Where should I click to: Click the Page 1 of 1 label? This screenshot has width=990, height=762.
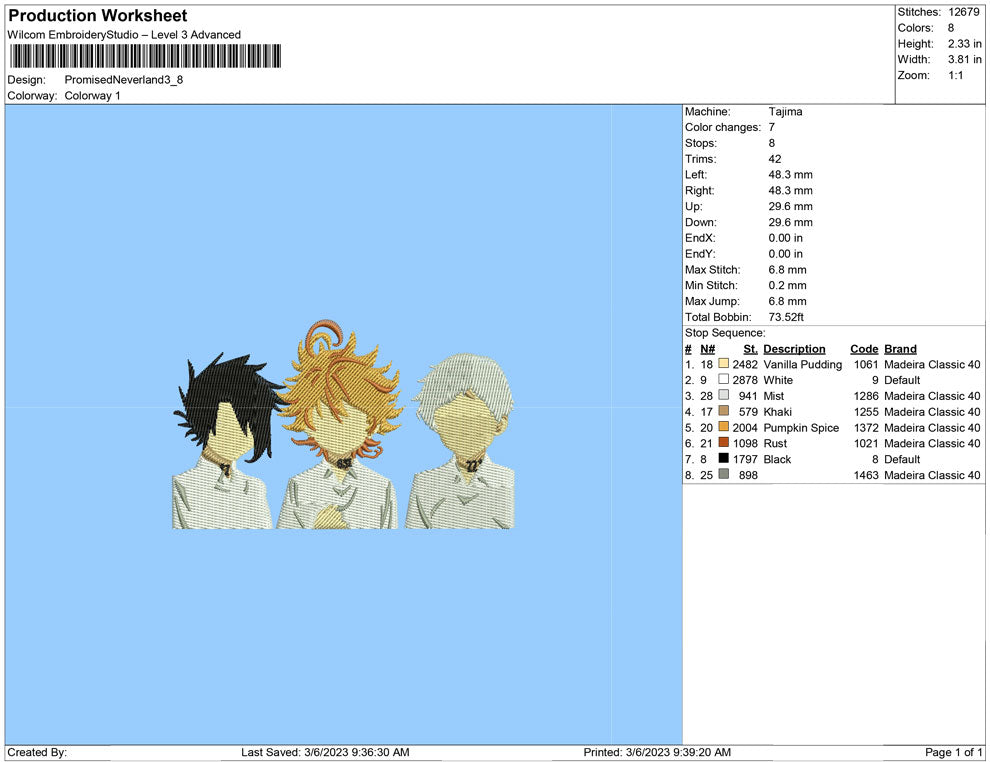coord(952,752)
